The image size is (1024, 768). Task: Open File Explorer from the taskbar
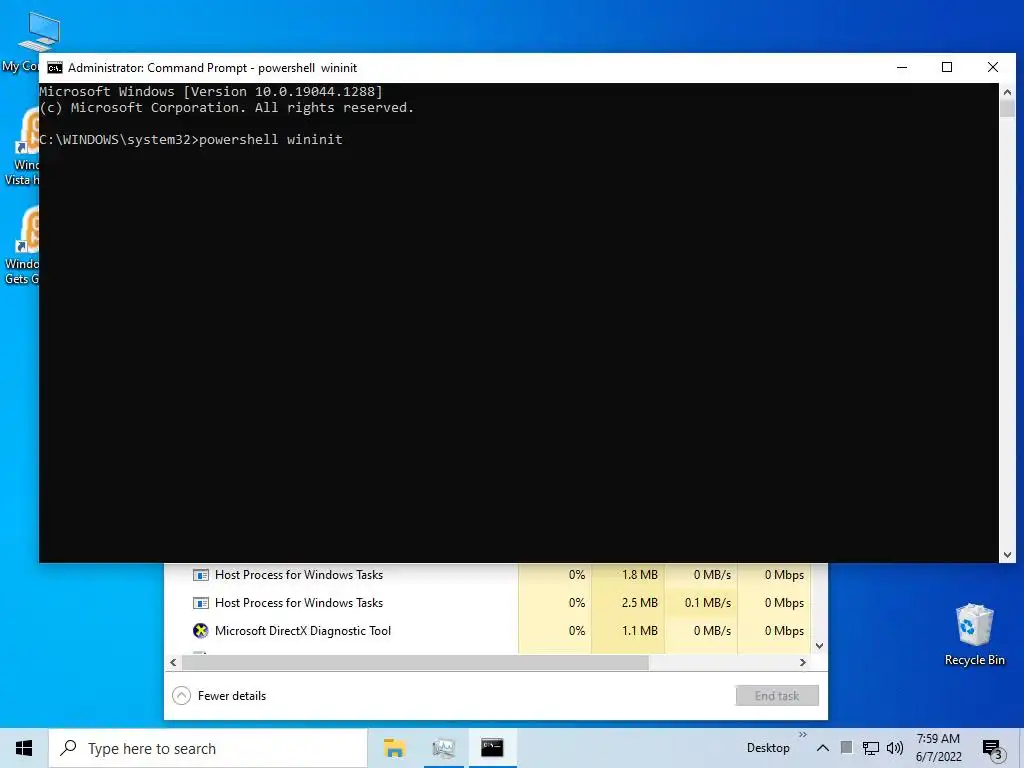[394, 748]
